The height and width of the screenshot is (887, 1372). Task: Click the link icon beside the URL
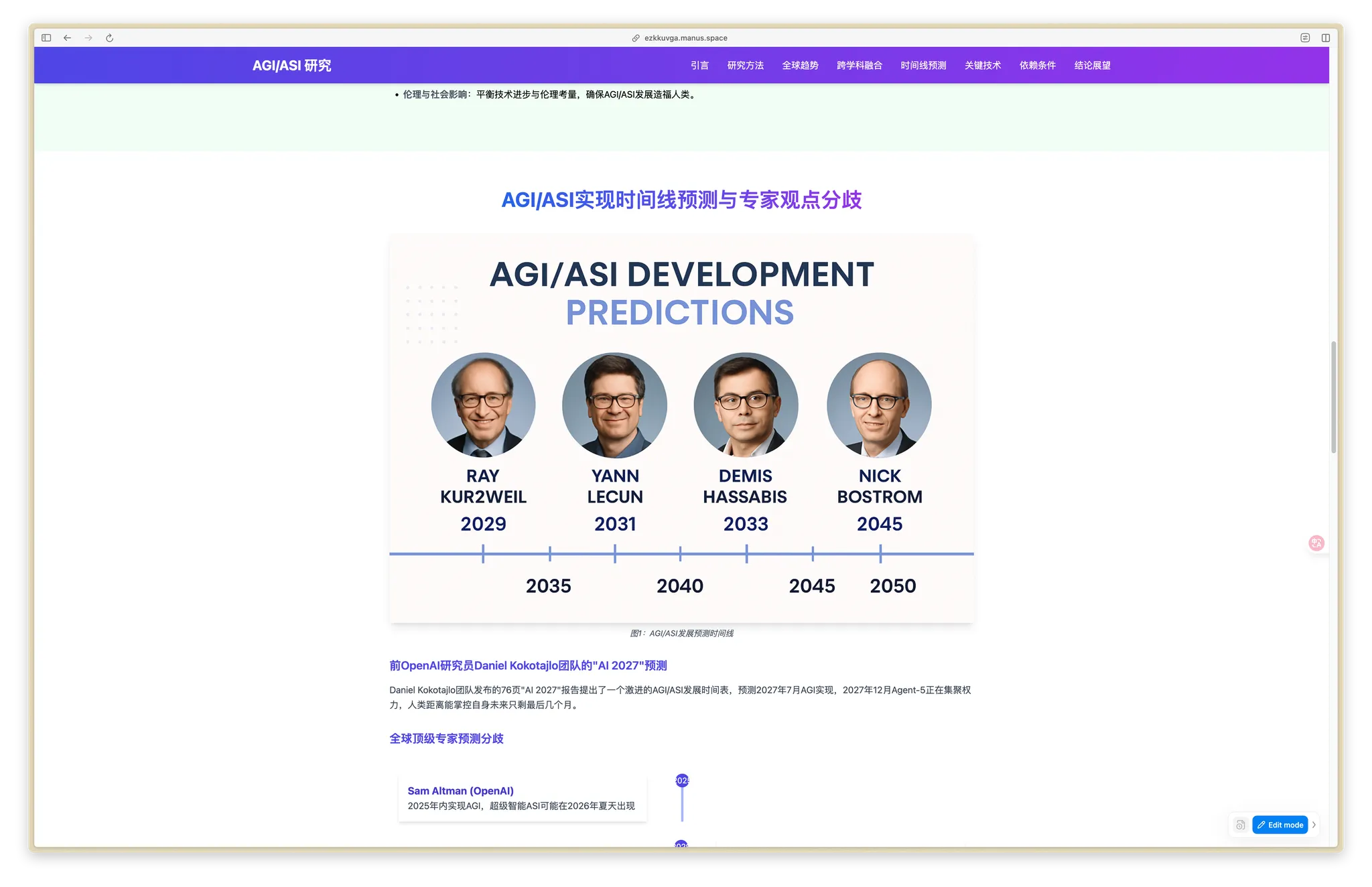[636, 38]
